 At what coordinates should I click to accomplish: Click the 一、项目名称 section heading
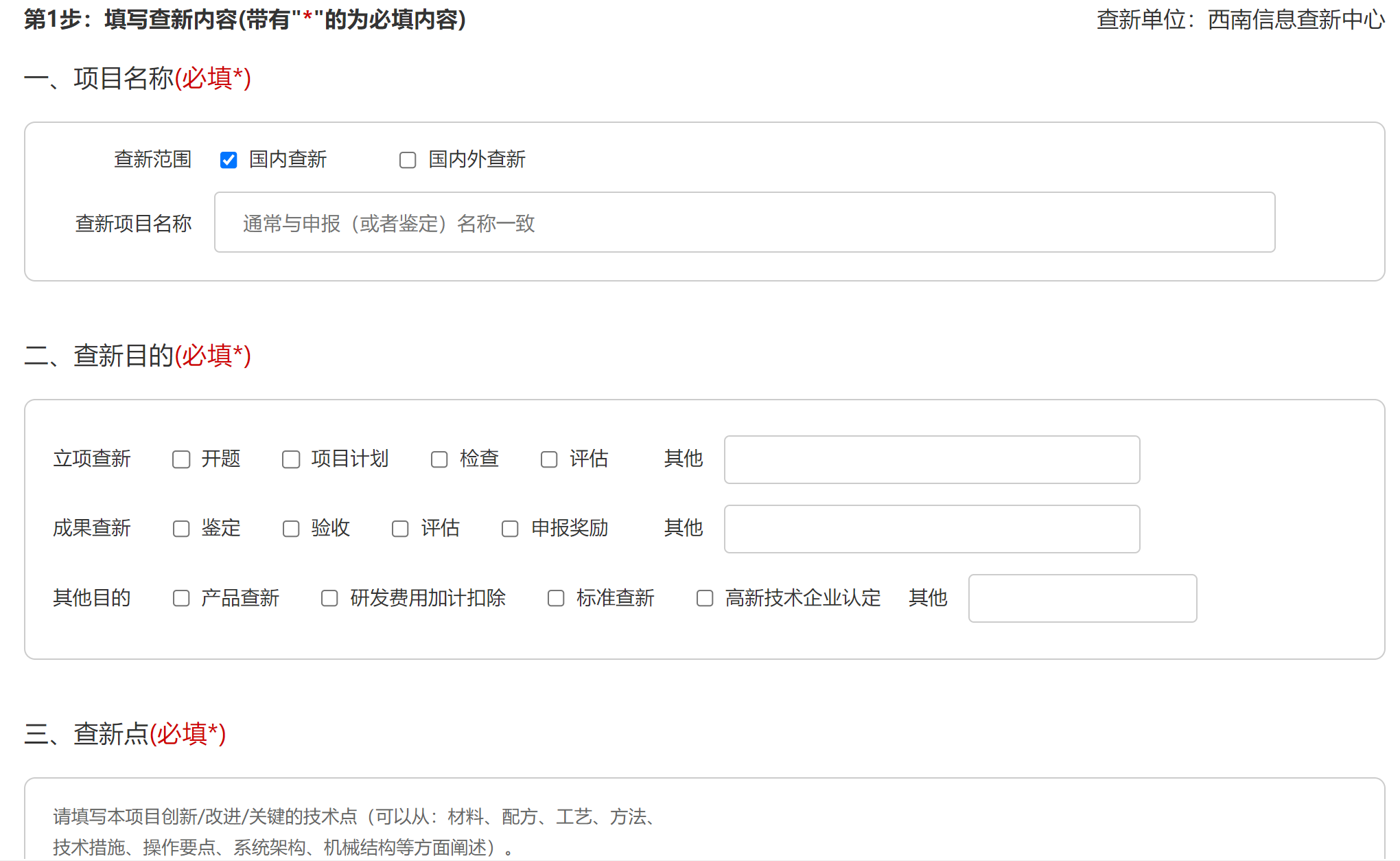pyautogui.click(x=137, y=78)
